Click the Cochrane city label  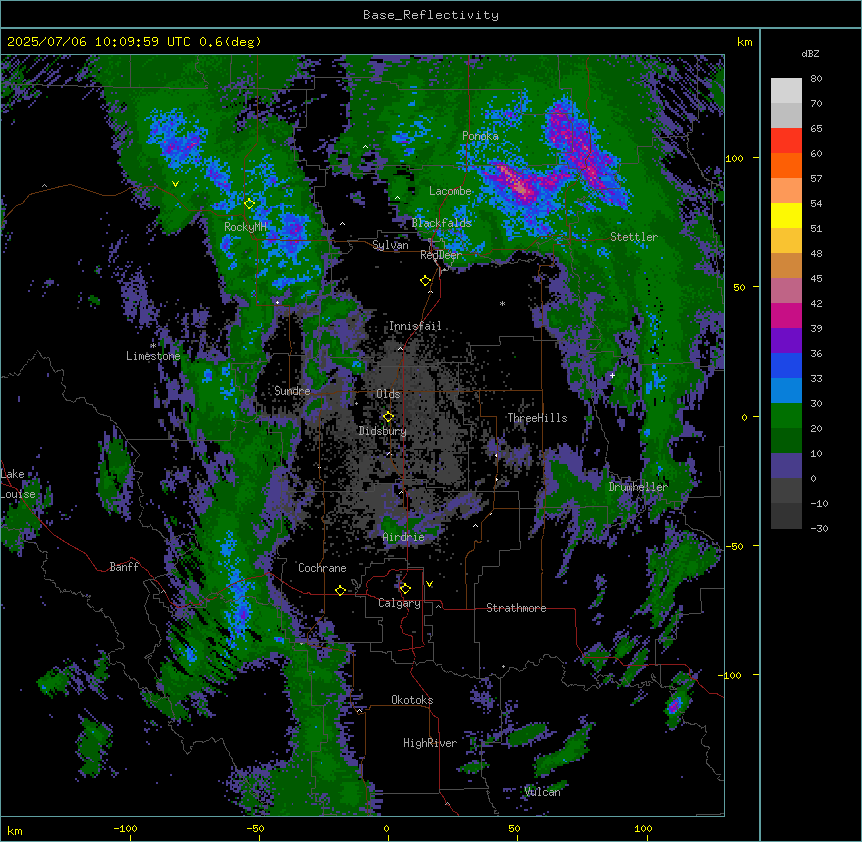pos(322,568)
